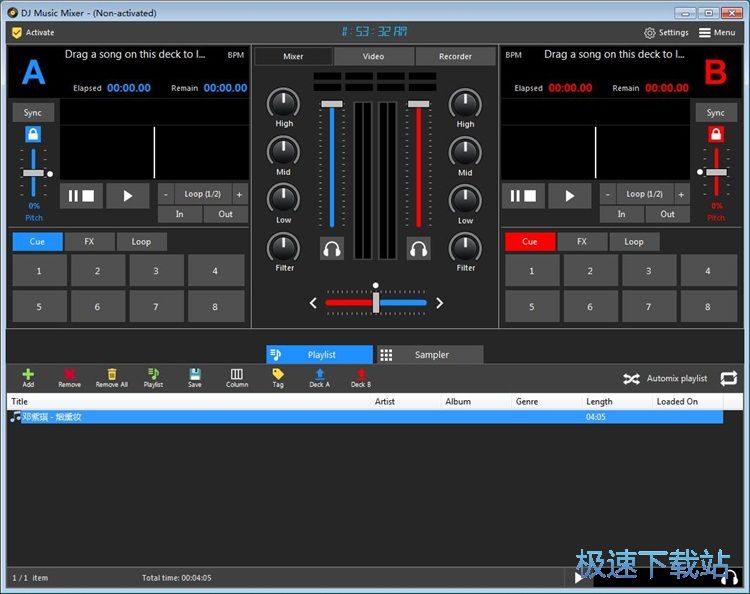Load the track to Deck B
Screen dimensions: 750x594
pos(360,375)
